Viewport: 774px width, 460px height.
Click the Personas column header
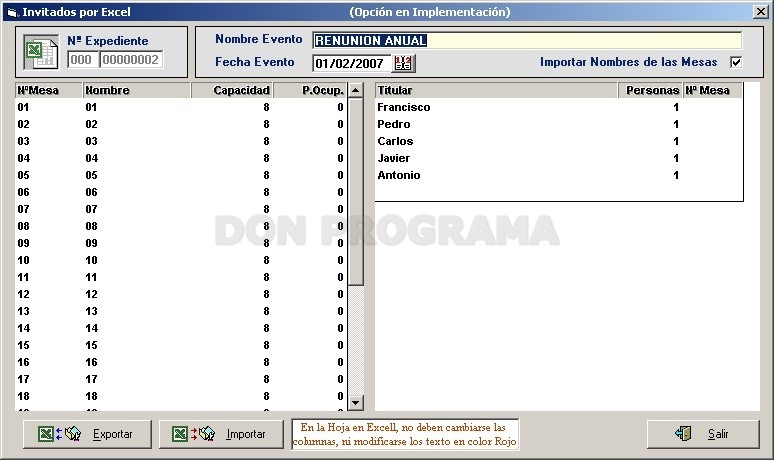point(650,90)
